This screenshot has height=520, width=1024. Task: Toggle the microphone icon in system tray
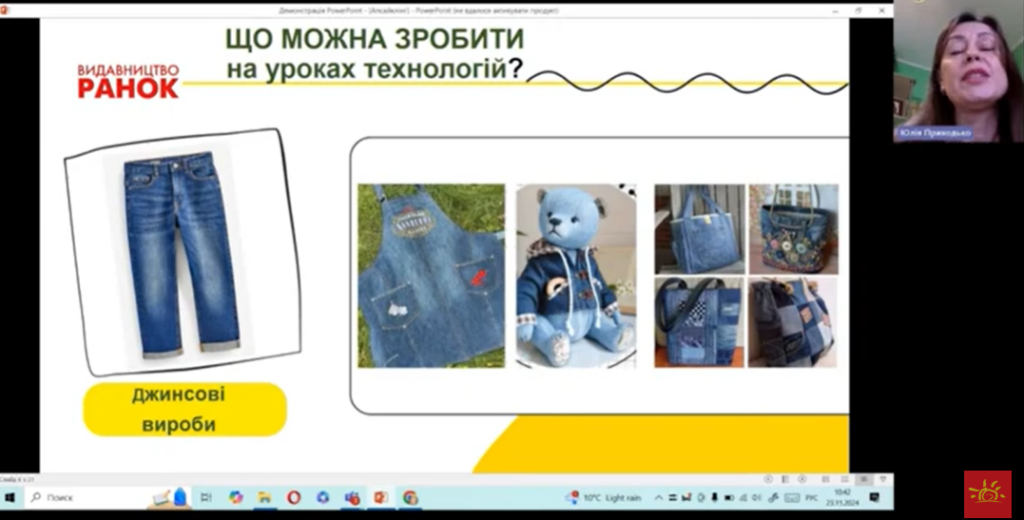click(714, 497)
